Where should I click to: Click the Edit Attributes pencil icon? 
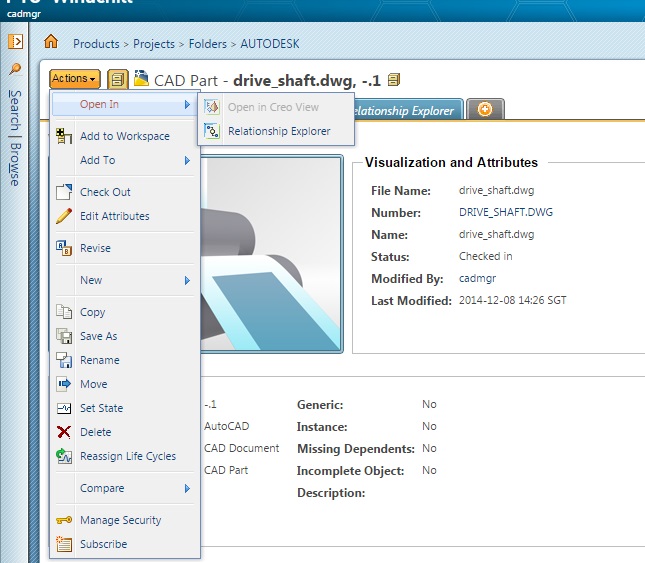64,216
